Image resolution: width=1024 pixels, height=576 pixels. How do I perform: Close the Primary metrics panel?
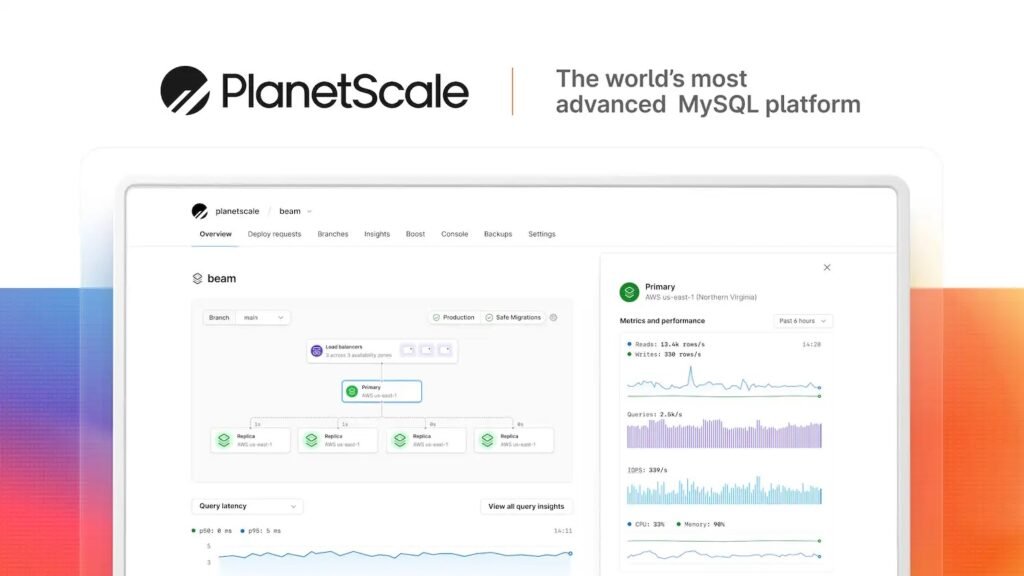pos(826,267)
